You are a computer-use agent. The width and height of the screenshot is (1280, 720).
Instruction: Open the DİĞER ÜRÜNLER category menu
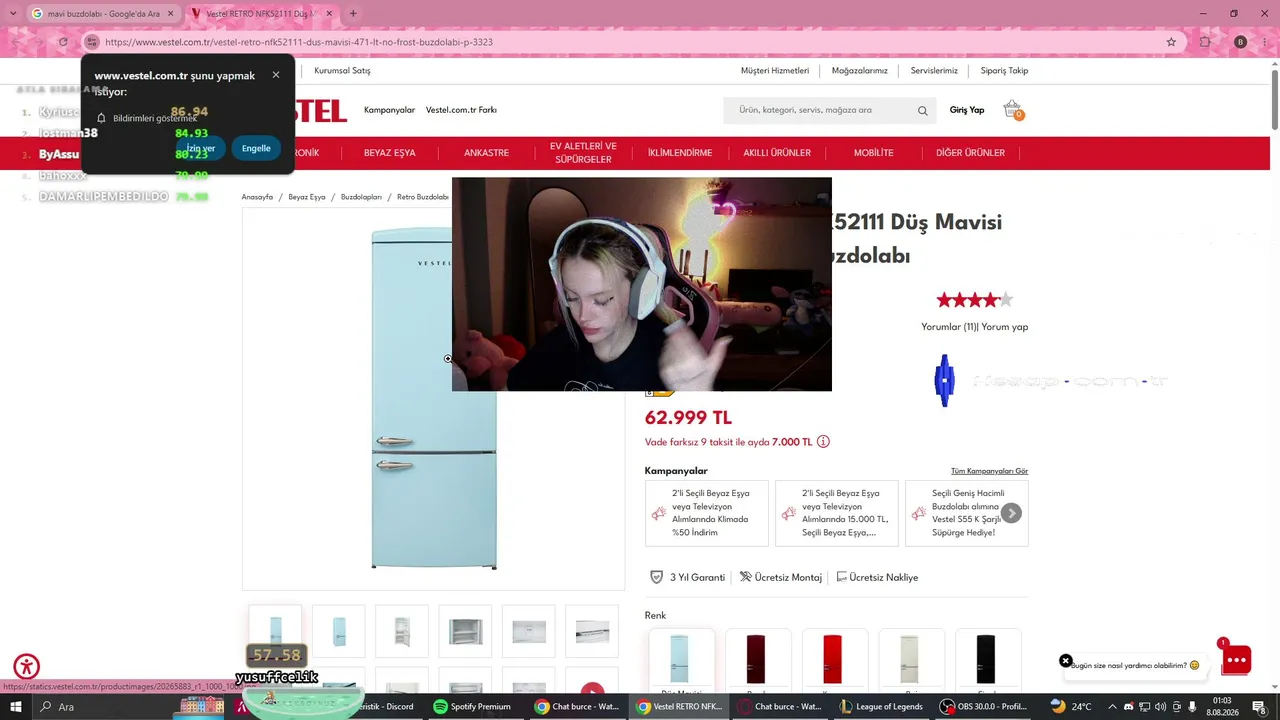tap(970, 153)
